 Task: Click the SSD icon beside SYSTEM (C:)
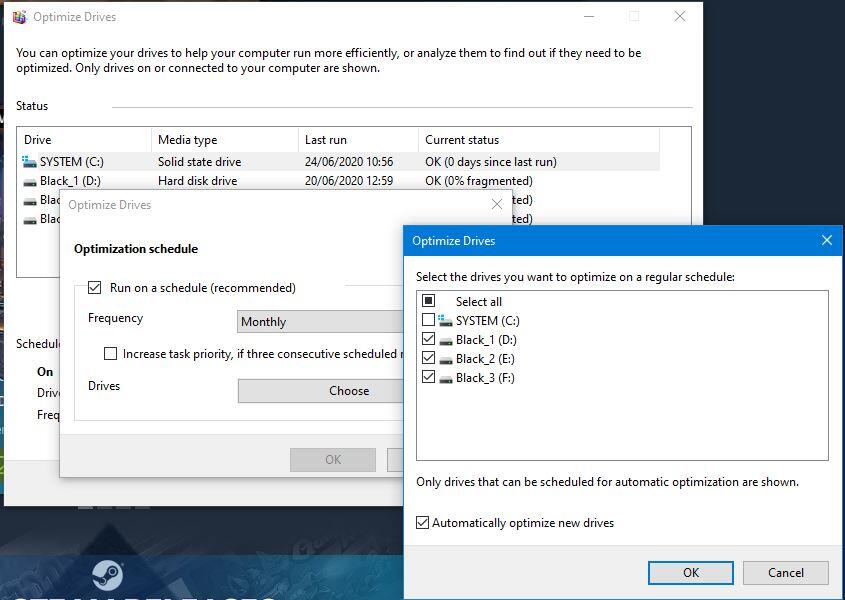tap(28, 161)
